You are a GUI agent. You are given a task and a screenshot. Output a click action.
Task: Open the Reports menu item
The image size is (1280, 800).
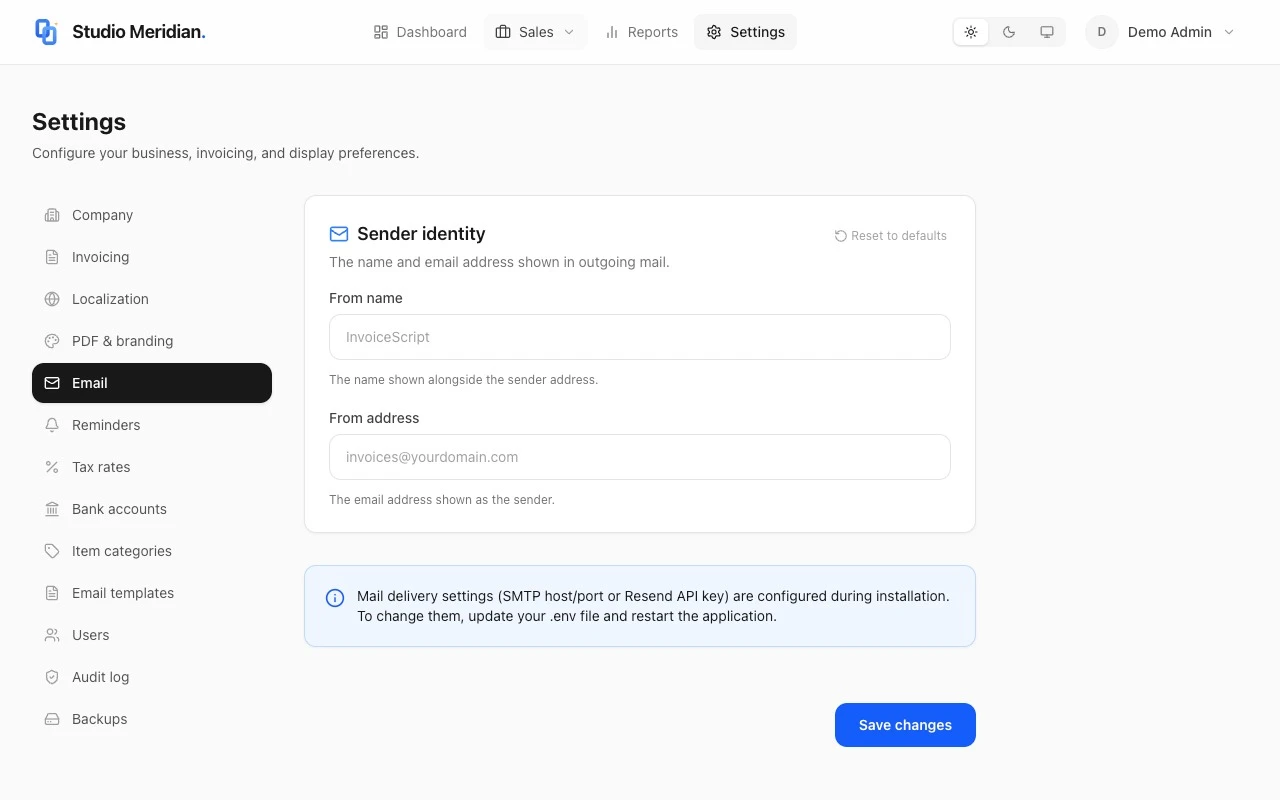click(x=642, y=32)
